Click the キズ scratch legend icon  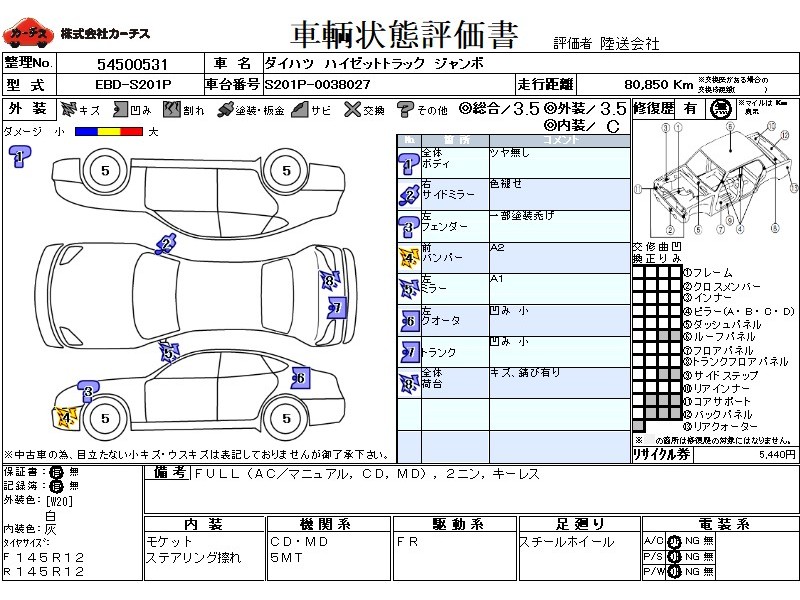(x=68, y=109)
